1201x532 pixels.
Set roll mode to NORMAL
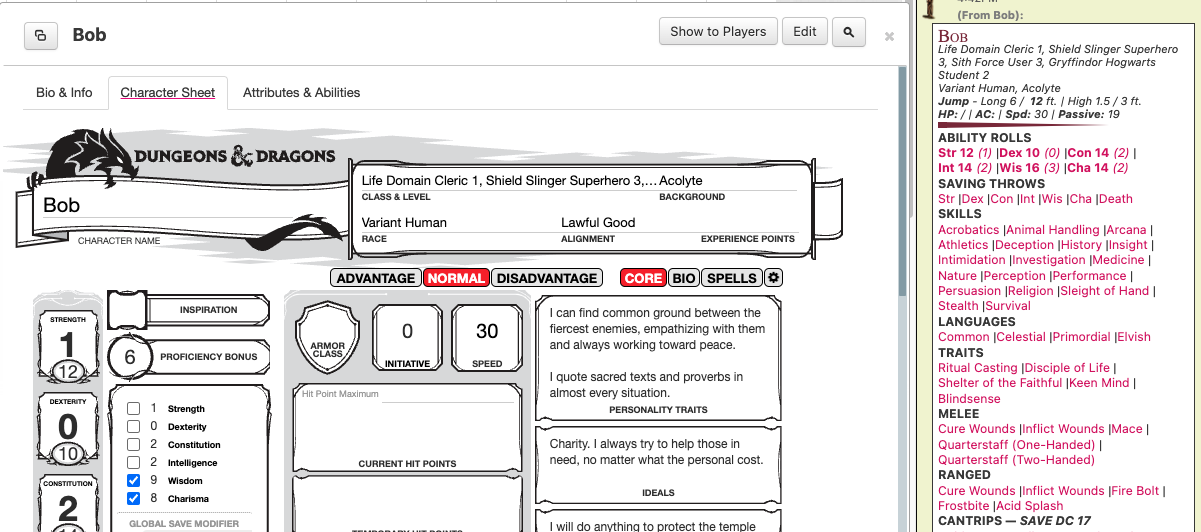click(456, 278)
